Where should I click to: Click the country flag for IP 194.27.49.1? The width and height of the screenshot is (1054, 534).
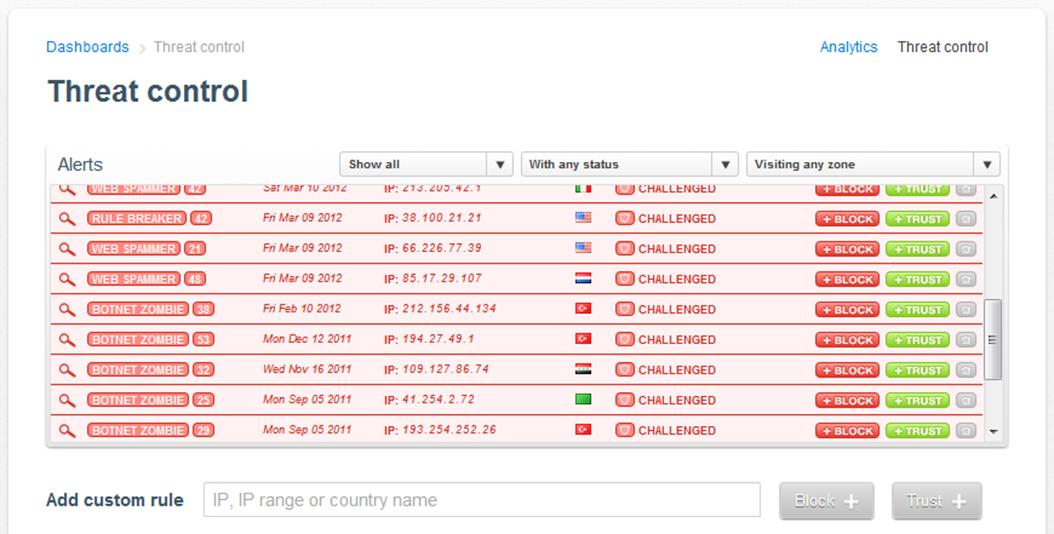pyautogui.click(x=583, y=340)
